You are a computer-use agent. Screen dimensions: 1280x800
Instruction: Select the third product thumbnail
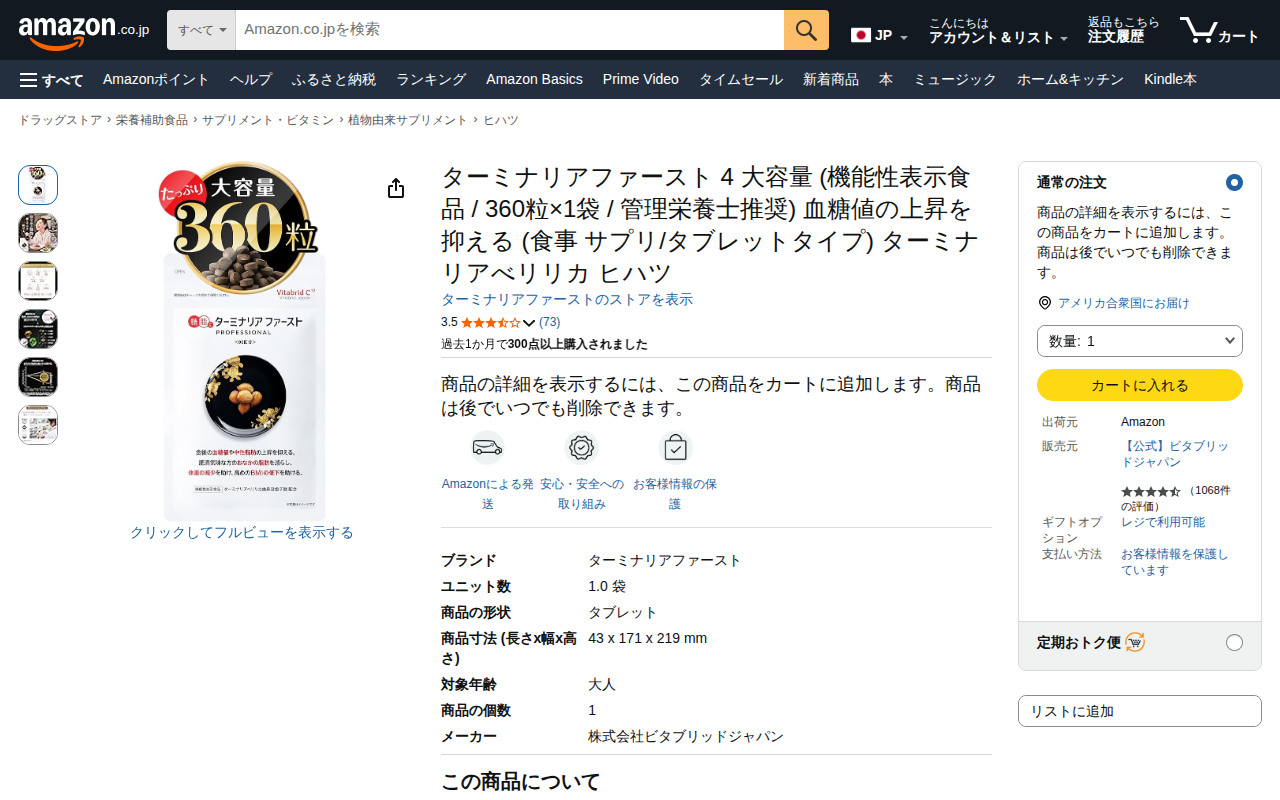[x=38, y=281]
